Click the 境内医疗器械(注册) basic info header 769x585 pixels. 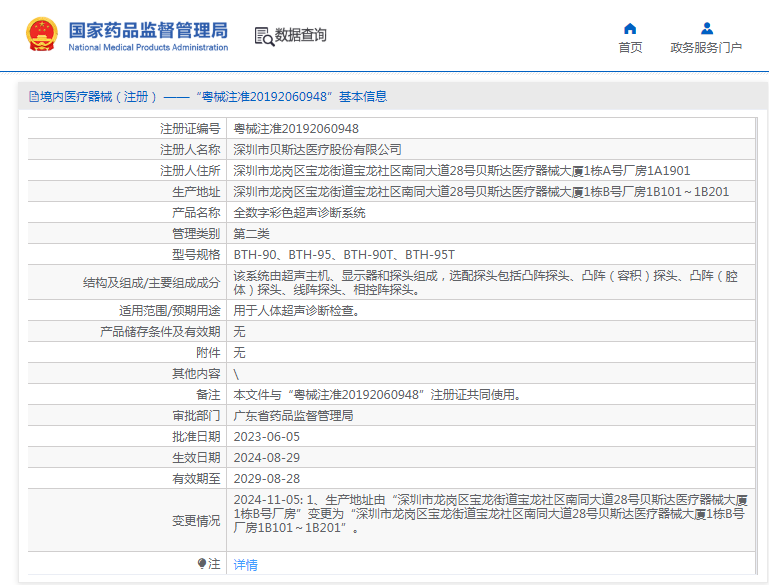tap(208, 97)
